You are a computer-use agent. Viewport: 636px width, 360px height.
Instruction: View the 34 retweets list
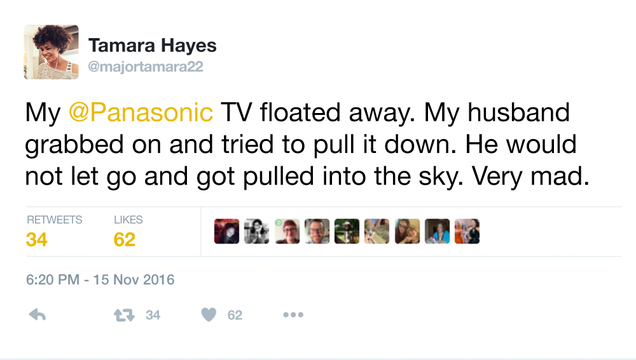54,231
